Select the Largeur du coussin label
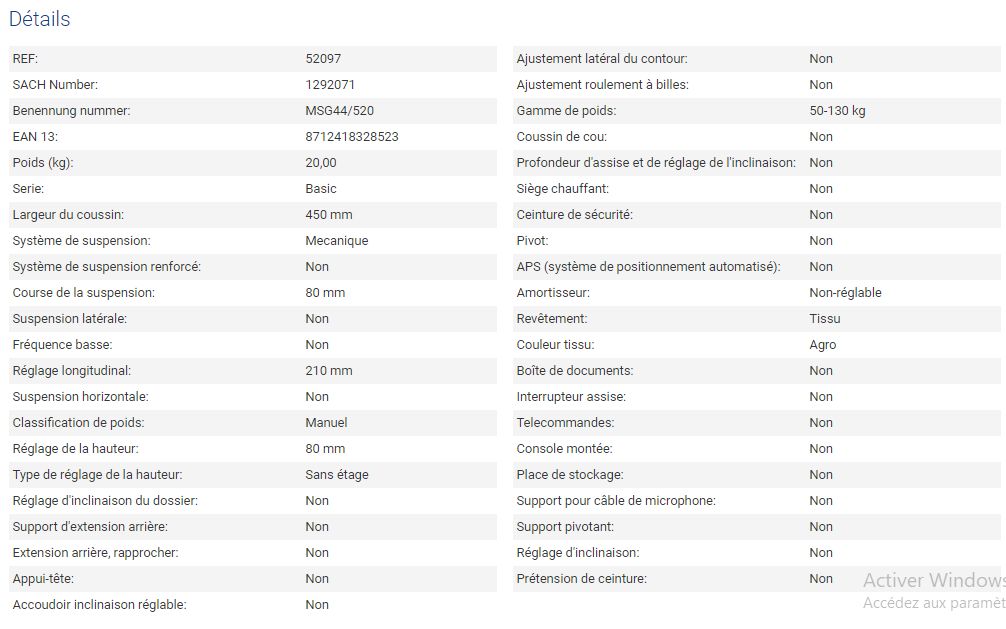The image size is (1006, 629). pyautogui.click(x=68, y=215)
